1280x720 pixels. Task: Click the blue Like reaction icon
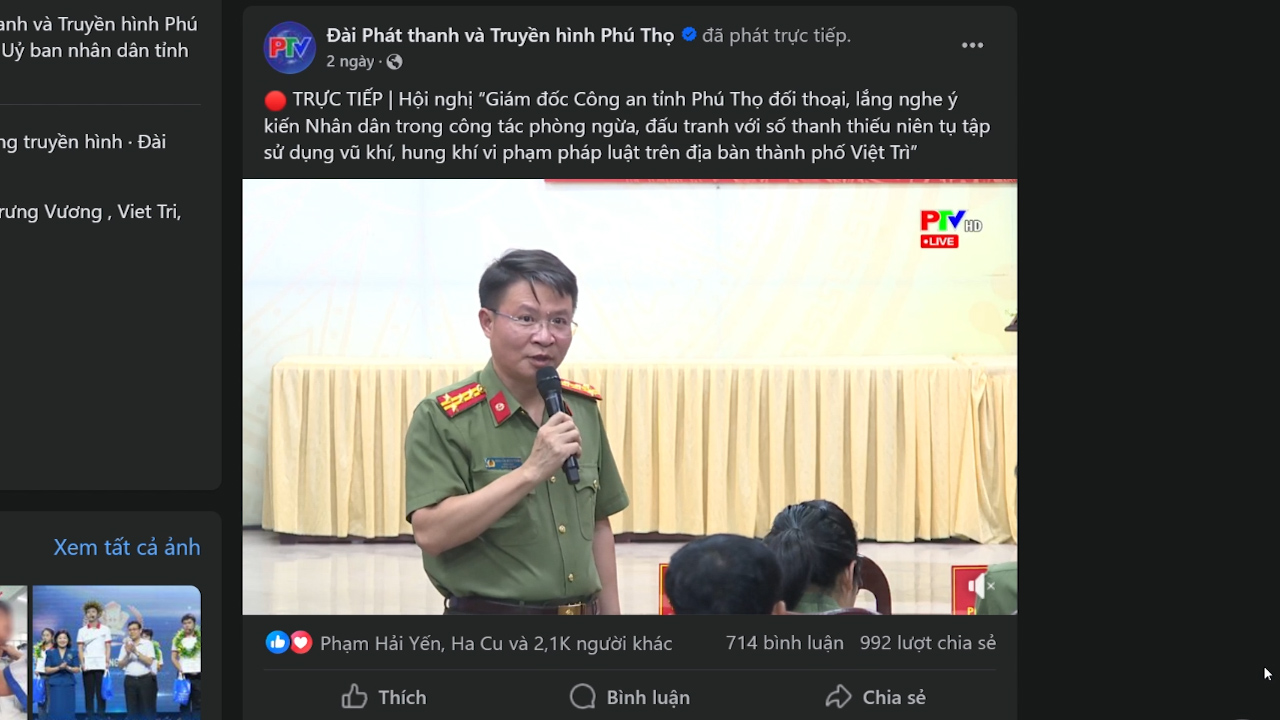pyautogui.click(x=277, y=643)
